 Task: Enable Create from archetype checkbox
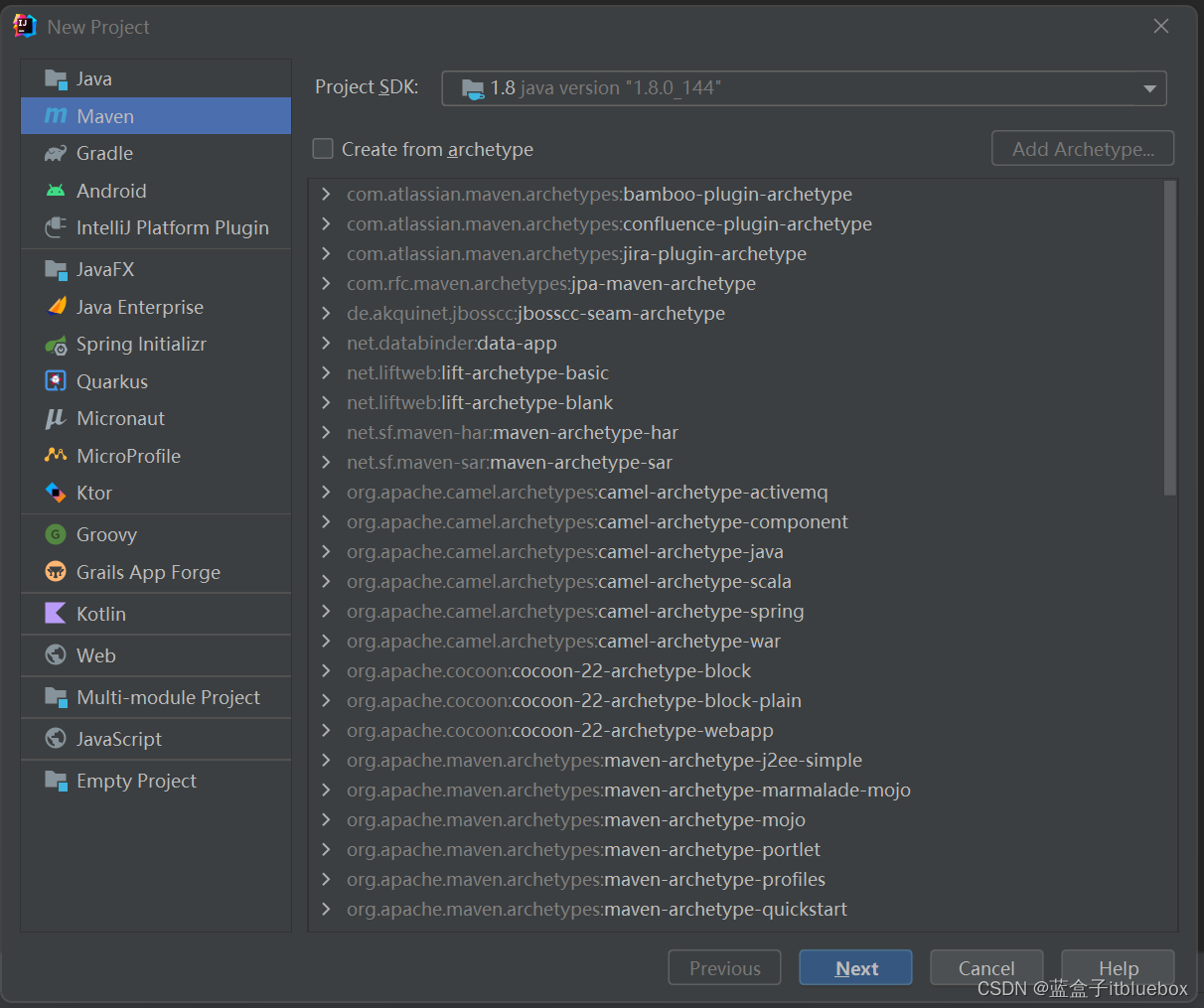click(323, 149)
